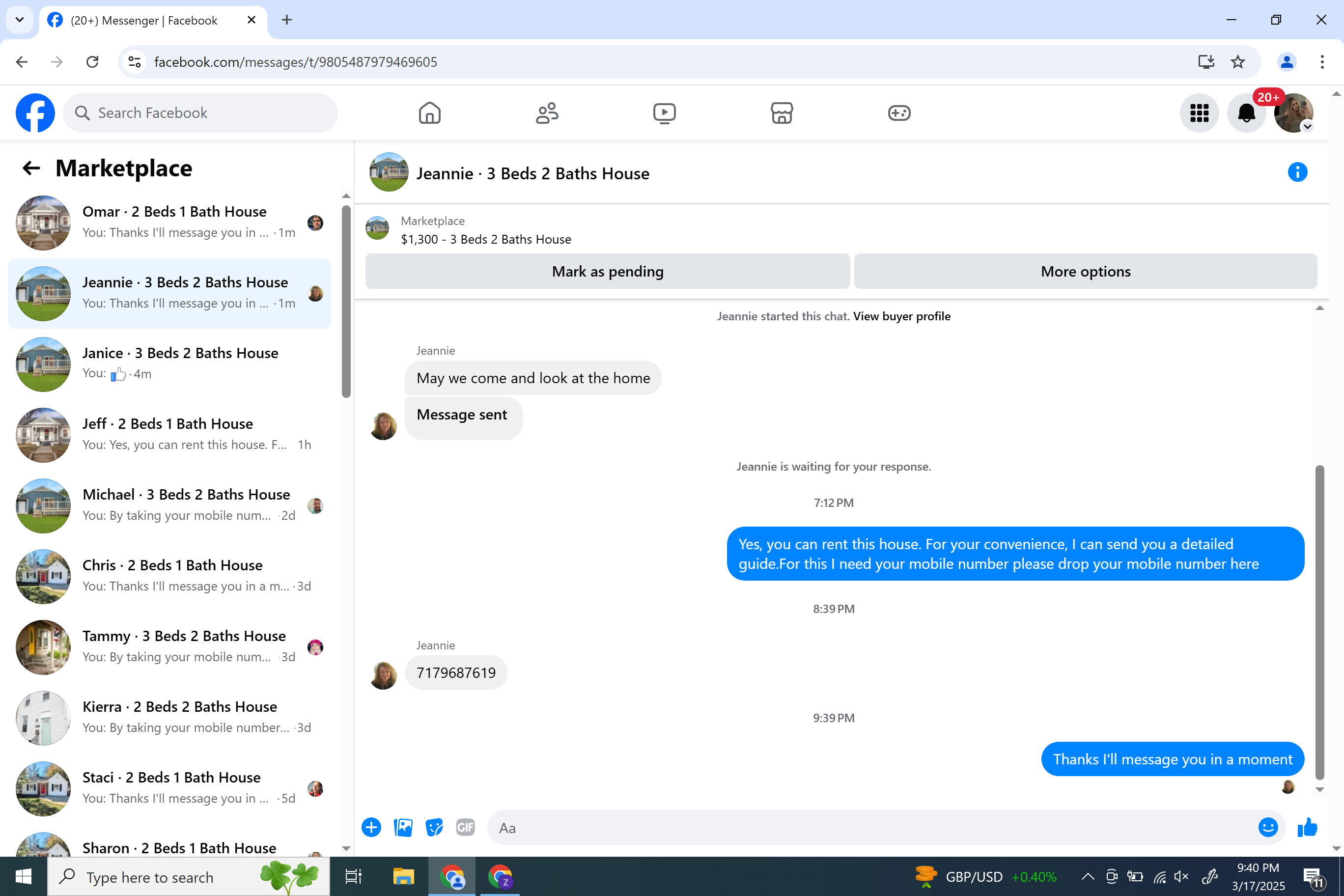The image size is (1344, 896).
Task: View site information icon in the address bar
Action: tap(134, 62)
